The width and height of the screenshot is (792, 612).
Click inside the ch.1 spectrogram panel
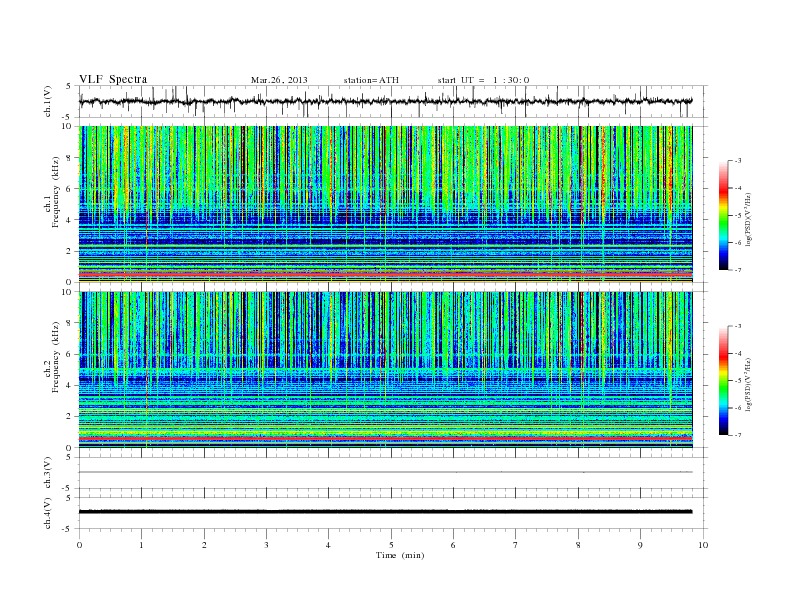pyautogui.click(x=385, y=204)
